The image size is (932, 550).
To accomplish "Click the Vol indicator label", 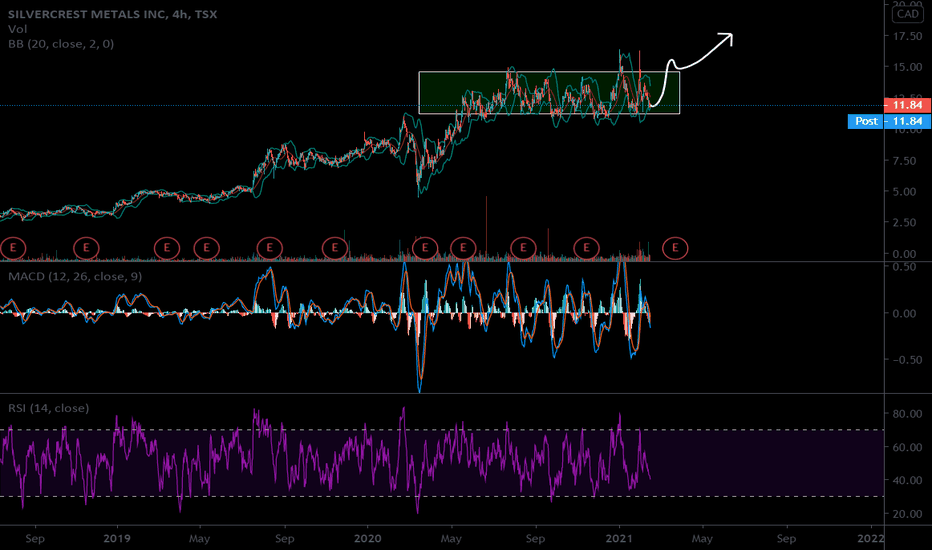I will click(x=18, y=29).
